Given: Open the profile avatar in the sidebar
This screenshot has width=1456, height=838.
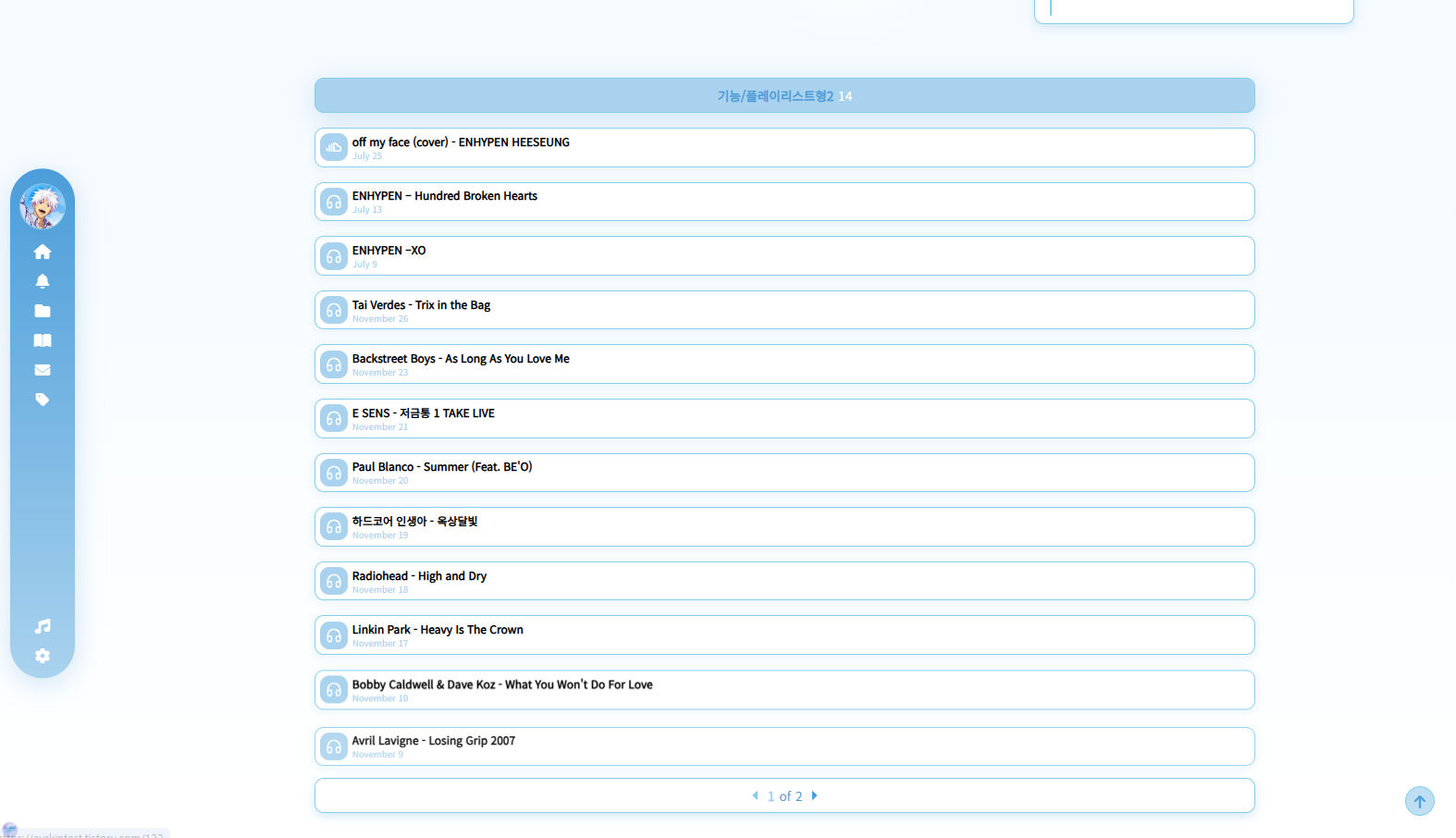Looking at the screenshot, I should click(x=43, y=205).
